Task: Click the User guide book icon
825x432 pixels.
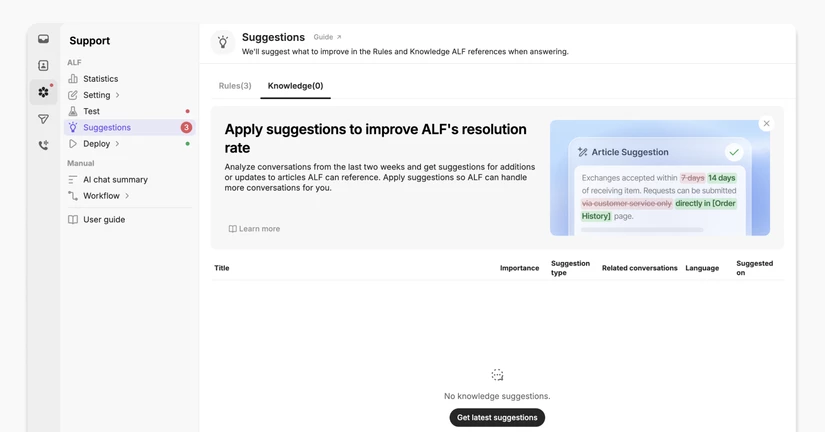Action: (73, 219)
